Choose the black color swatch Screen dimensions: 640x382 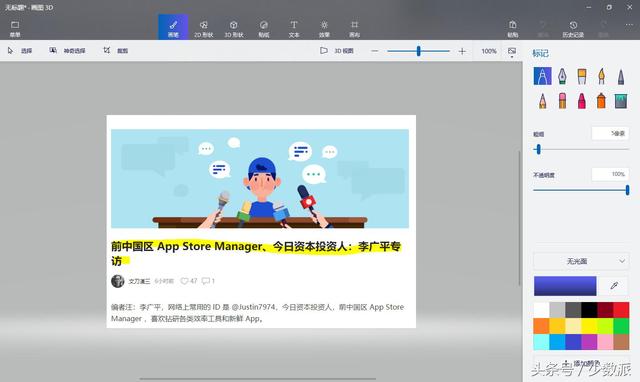tap(589, 310)
